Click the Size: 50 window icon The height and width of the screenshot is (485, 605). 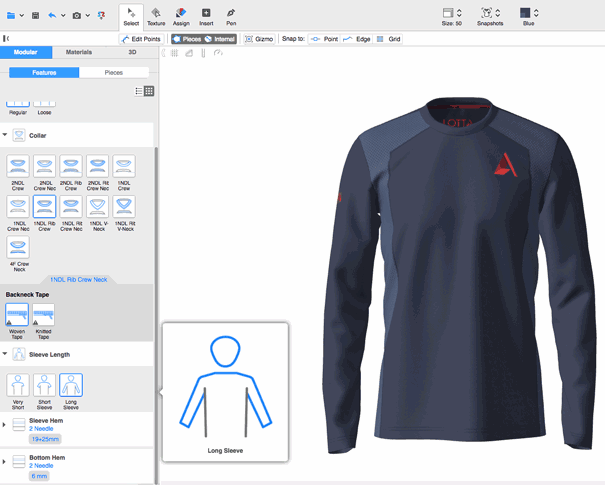coord(448,13)
